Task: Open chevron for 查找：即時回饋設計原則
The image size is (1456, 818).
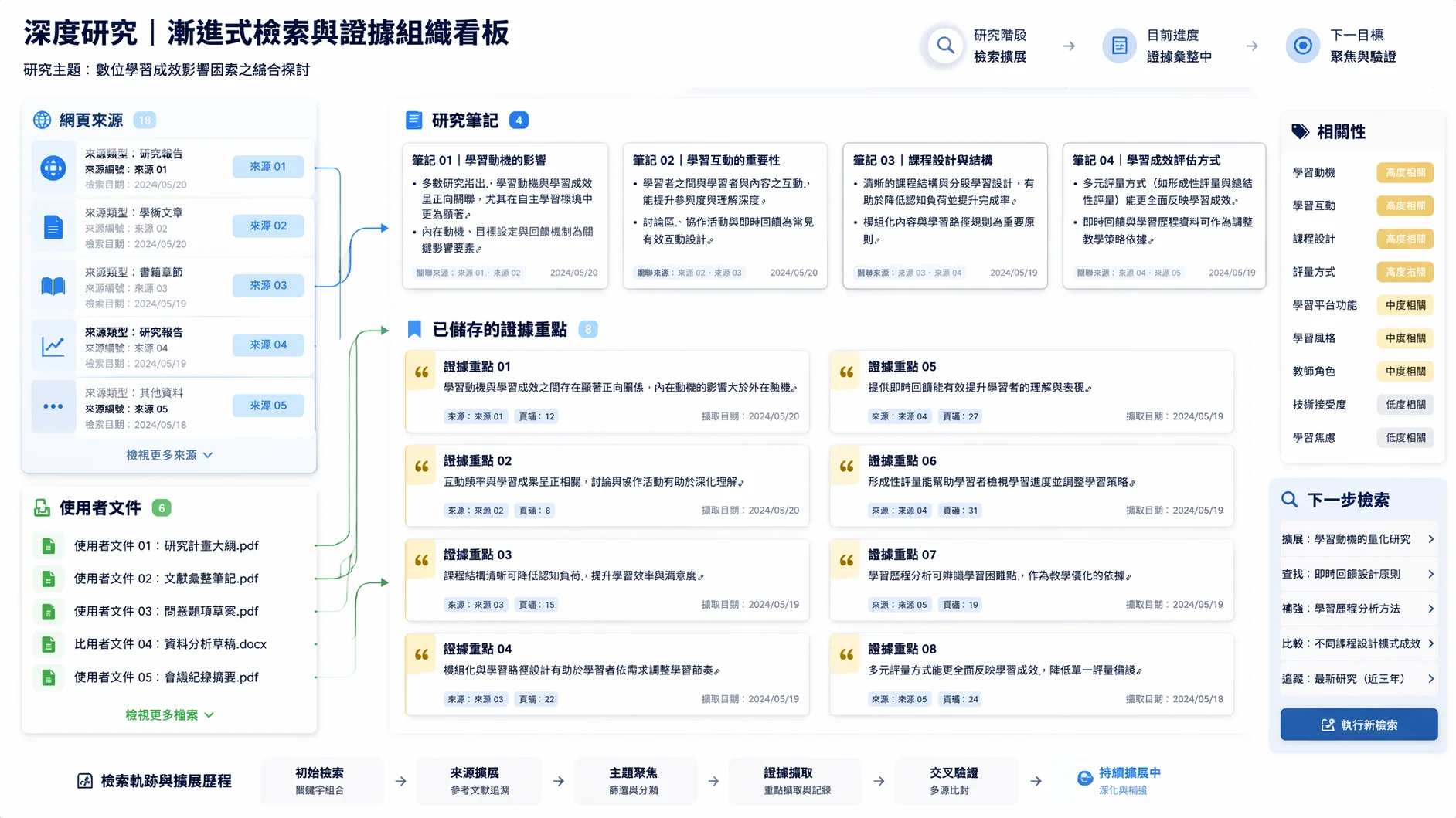Action: coord(1431,574)
